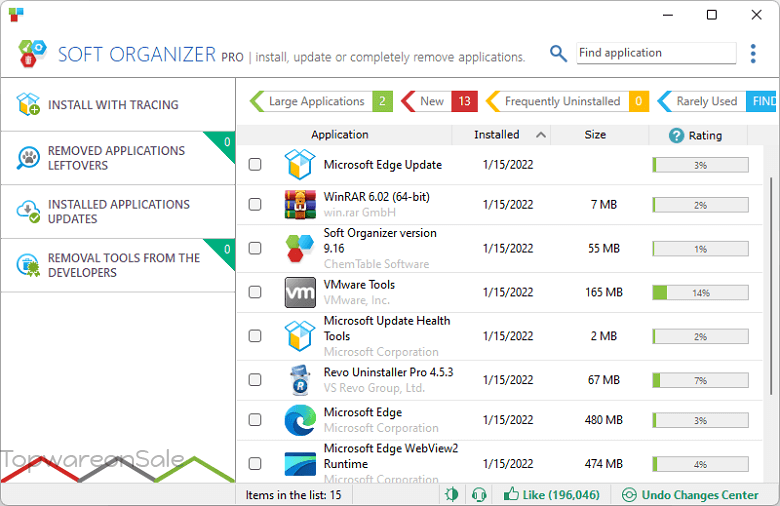The width and height of the screenshot is (780, 506).
Task: Click the red badge count 13
Action: (x=465, y=101)
